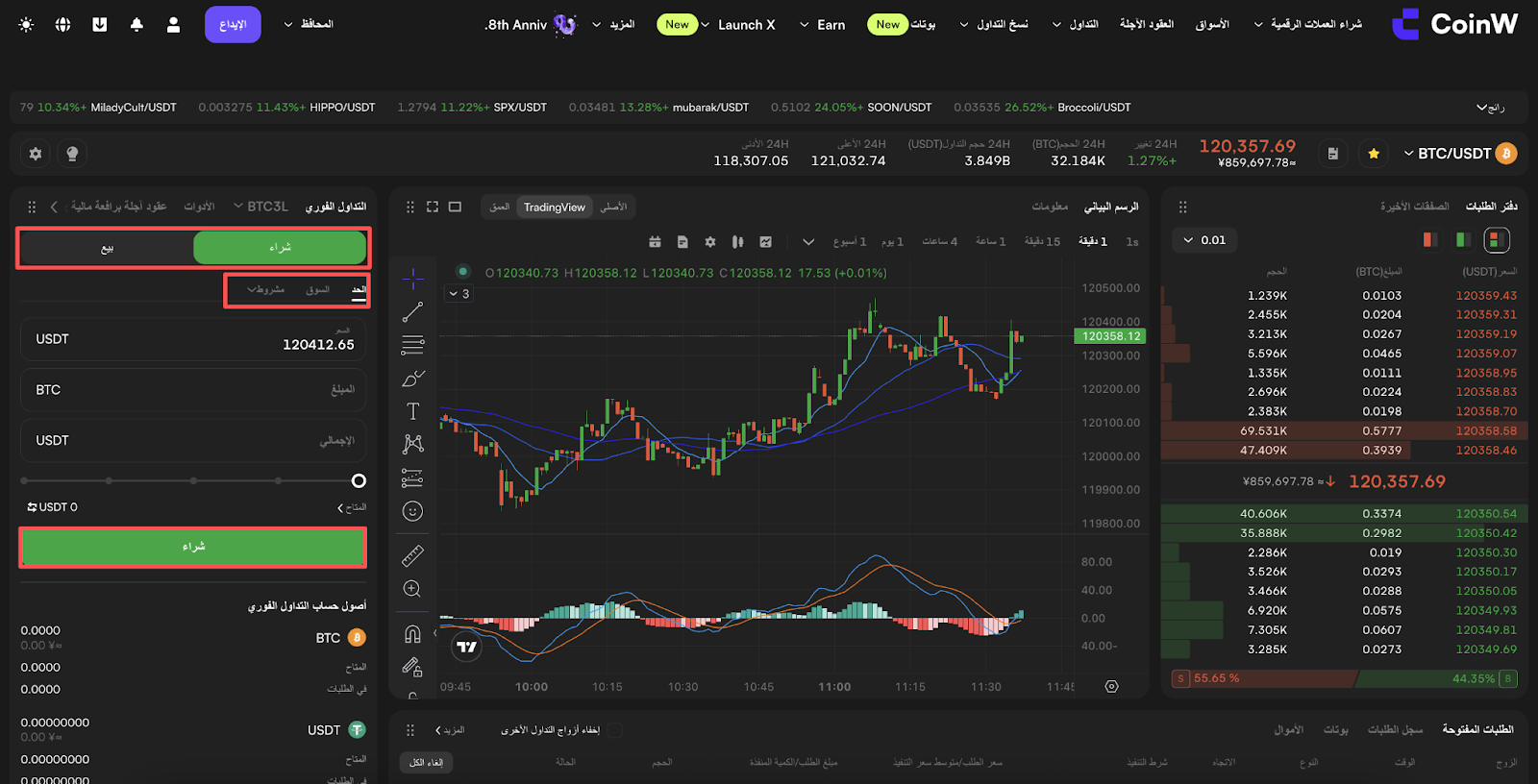This screenshot has width=1538, height=784.
Task: Select the trend line drawing tool
Action: click(413, 312)
